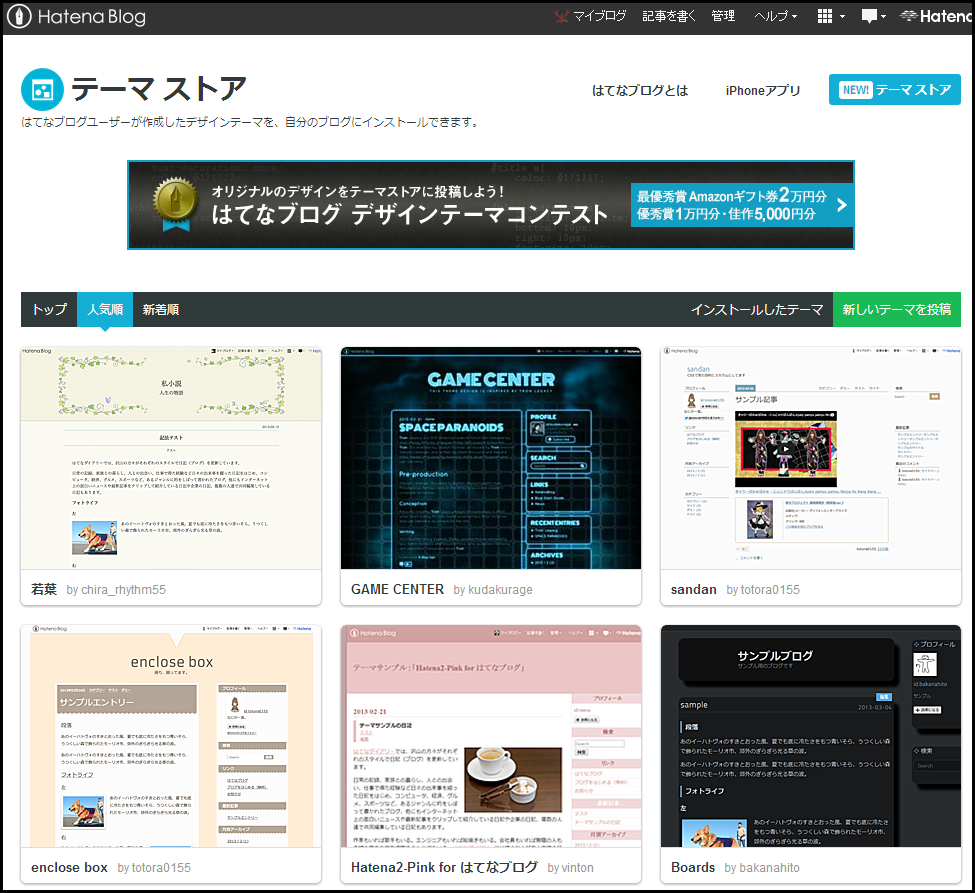
Task: Open the theme store round icon
Action: tap(42, 90)
